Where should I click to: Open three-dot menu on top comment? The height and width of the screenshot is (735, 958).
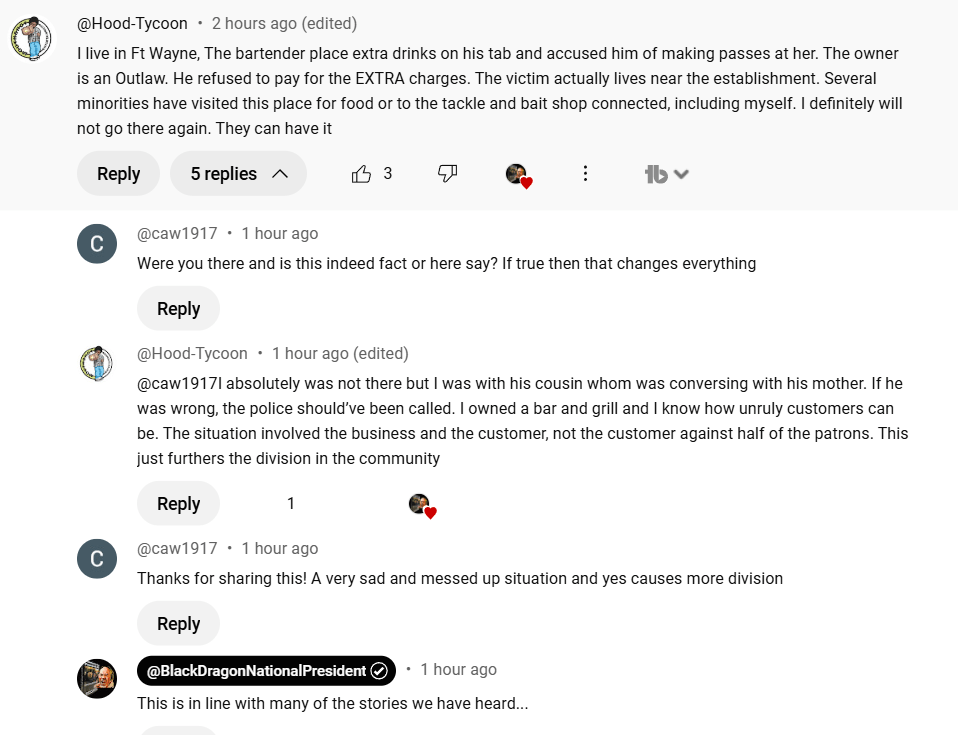coord(585,174)
